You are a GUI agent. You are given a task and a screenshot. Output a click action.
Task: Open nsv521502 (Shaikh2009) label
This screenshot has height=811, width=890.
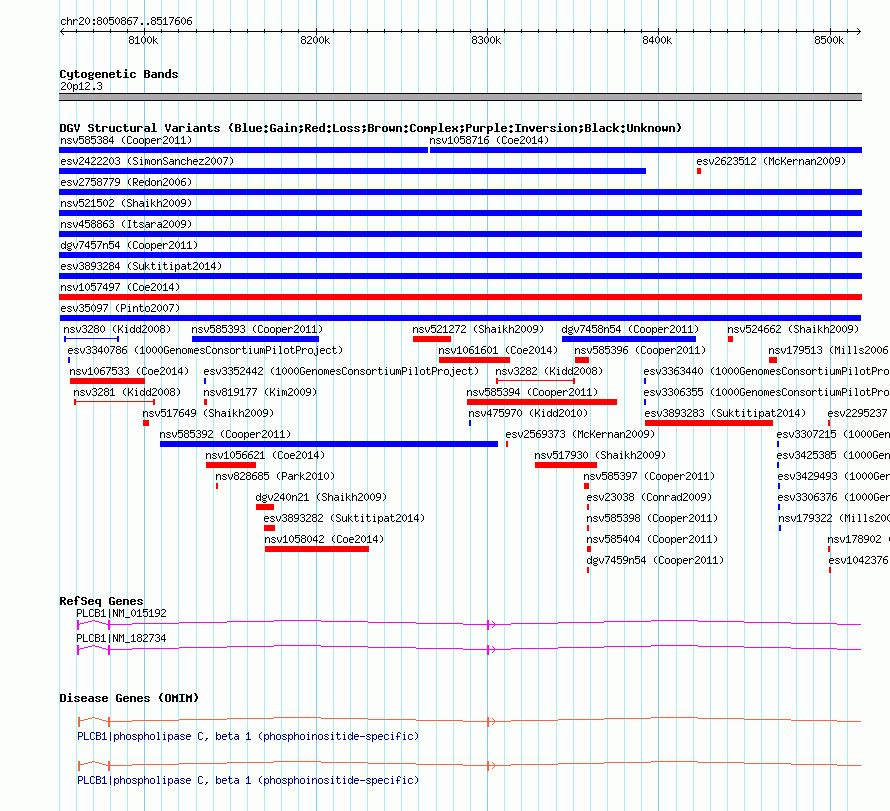[x=126, y=203]
